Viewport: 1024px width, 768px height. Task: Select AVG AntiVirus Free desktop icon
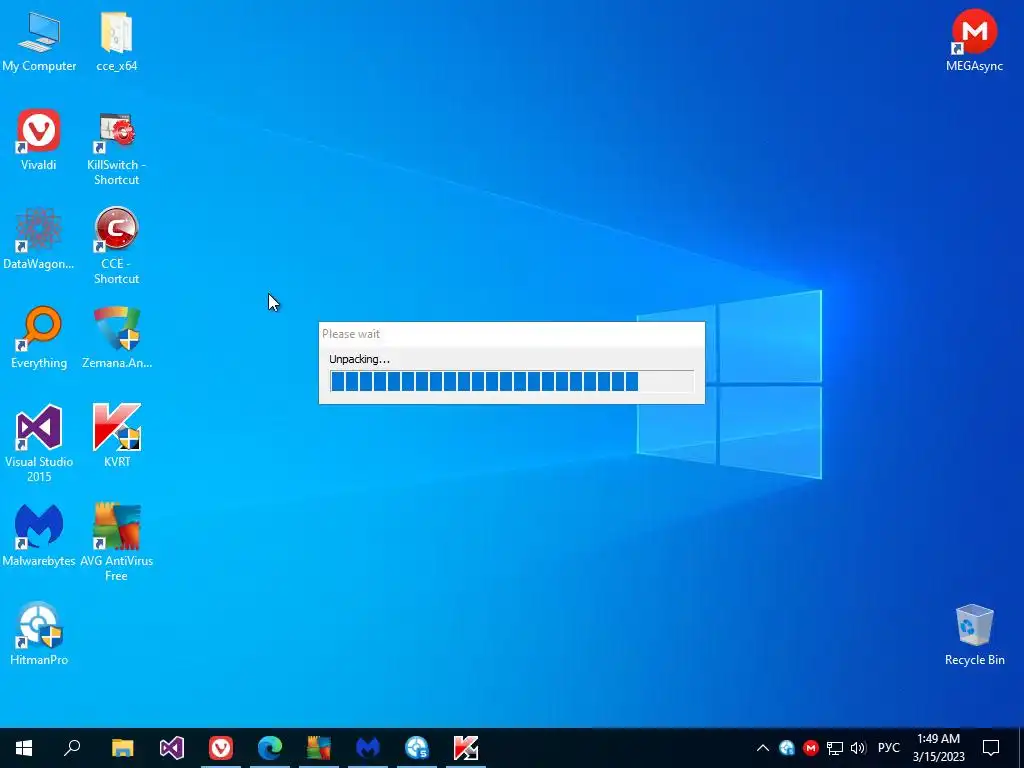tap(116, 542)
